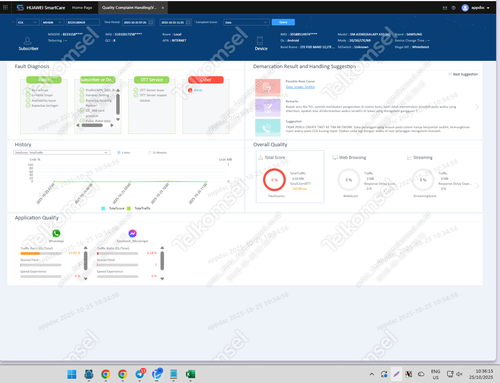Screen dimensions: 500x383
Task: Click the Device phone icon
Action: click(260, 41)
